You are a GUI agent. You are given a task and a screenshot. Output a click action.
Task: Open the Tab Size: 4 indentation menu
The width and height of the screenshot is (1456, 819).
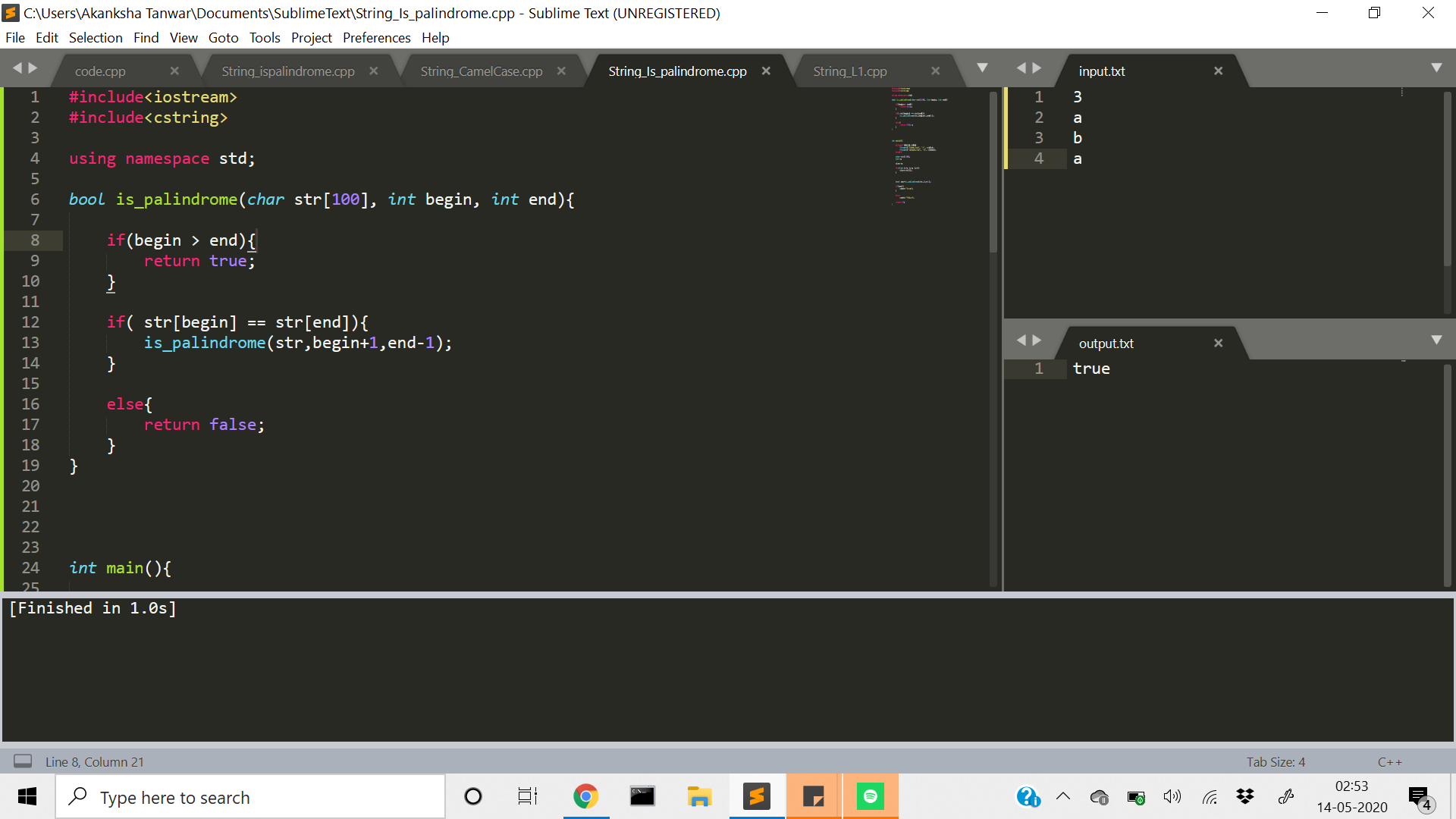click(x=1276, y=761)
